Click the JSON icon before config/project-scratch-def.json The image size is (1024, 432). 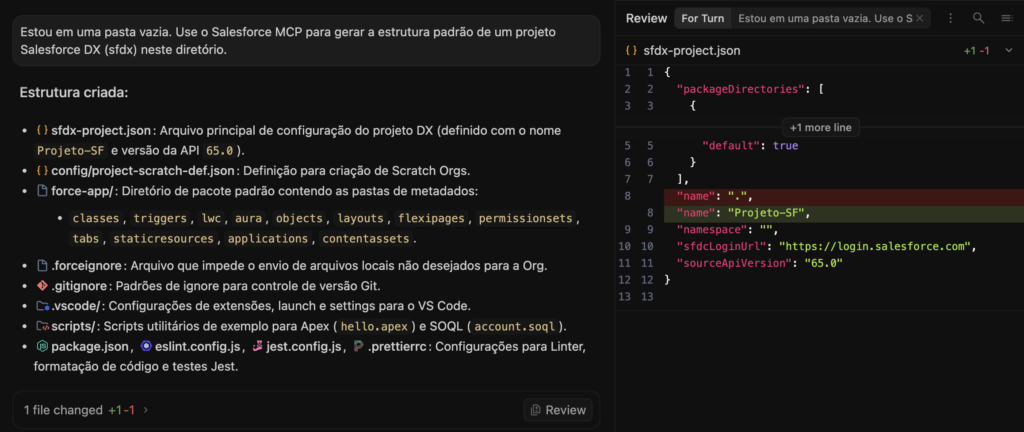point(42,171)
